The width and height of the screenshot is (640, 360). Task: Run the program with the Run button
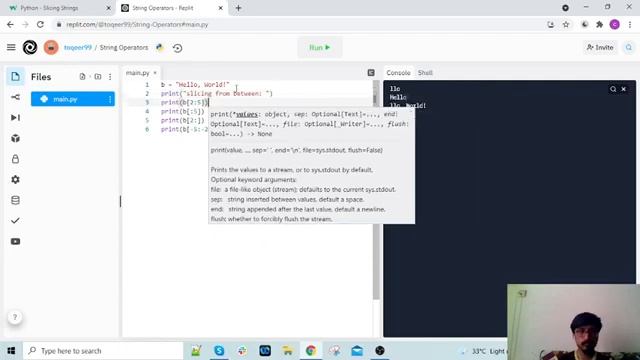tap(320, 48)
